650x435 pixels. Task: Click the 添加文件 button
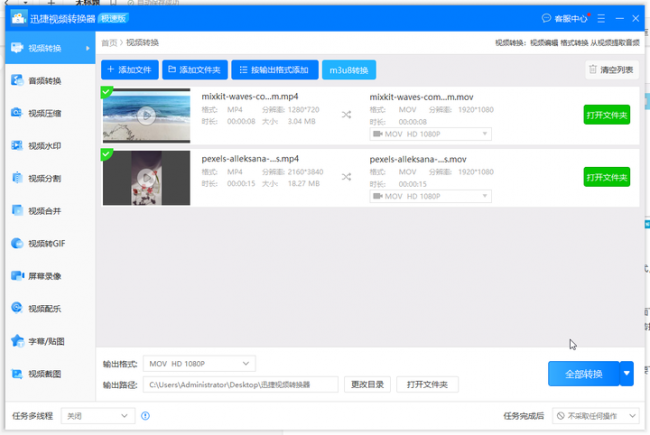tap(130, 70)
